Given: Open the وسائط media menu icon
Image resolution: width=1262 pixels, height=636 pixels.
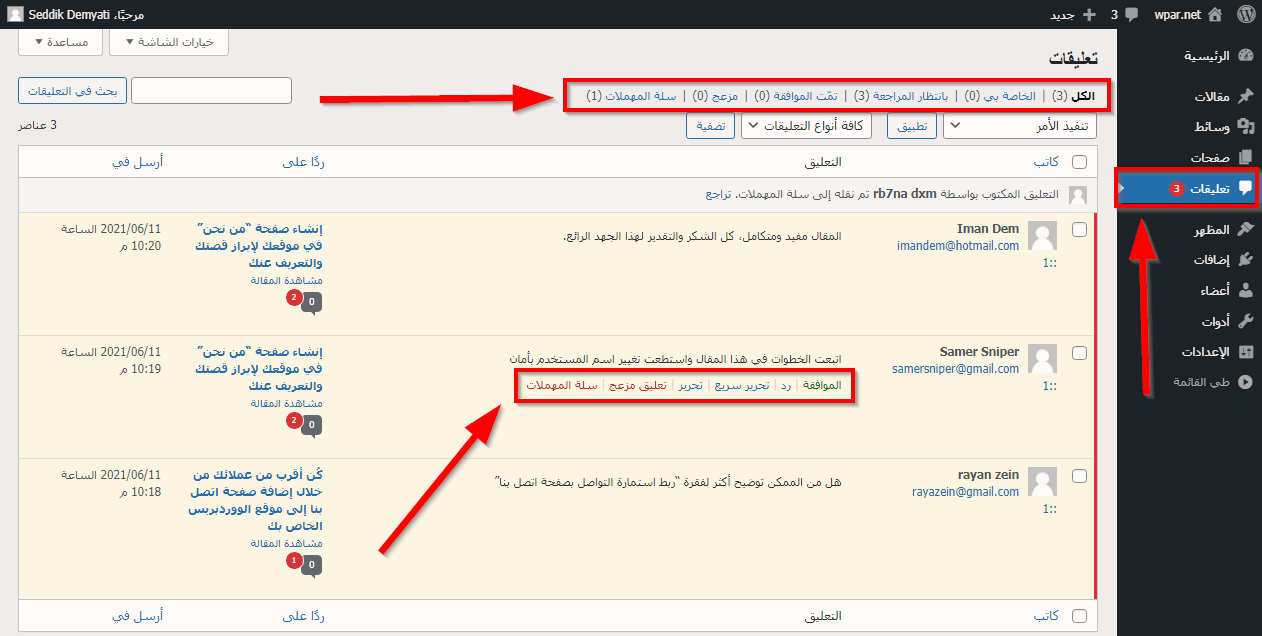Looking at the screenshot, I should 1245,127.
